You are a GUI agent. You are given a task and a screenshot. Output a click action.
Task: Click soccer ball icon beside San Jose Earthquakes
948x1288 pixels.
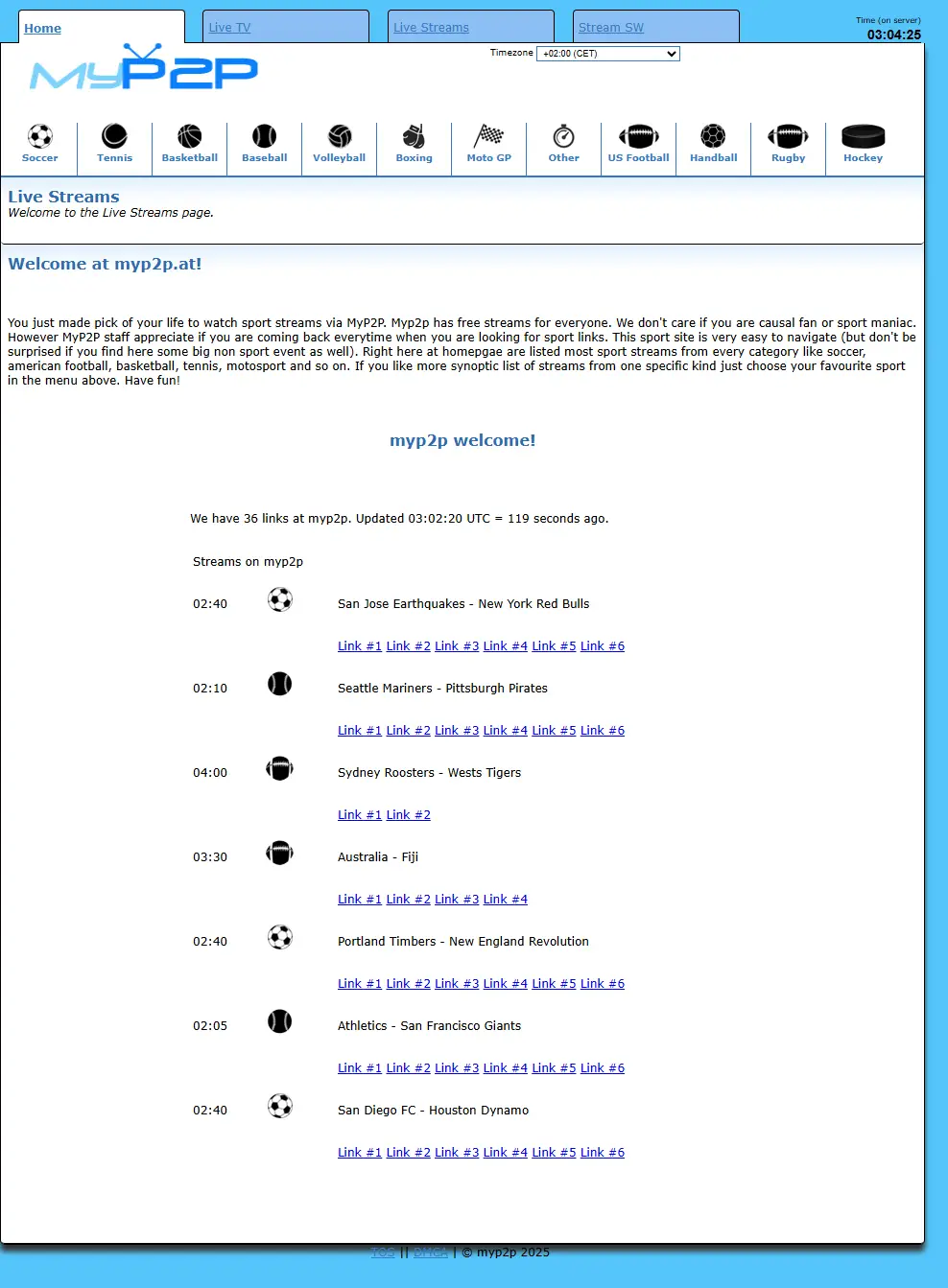pos(280,600)
